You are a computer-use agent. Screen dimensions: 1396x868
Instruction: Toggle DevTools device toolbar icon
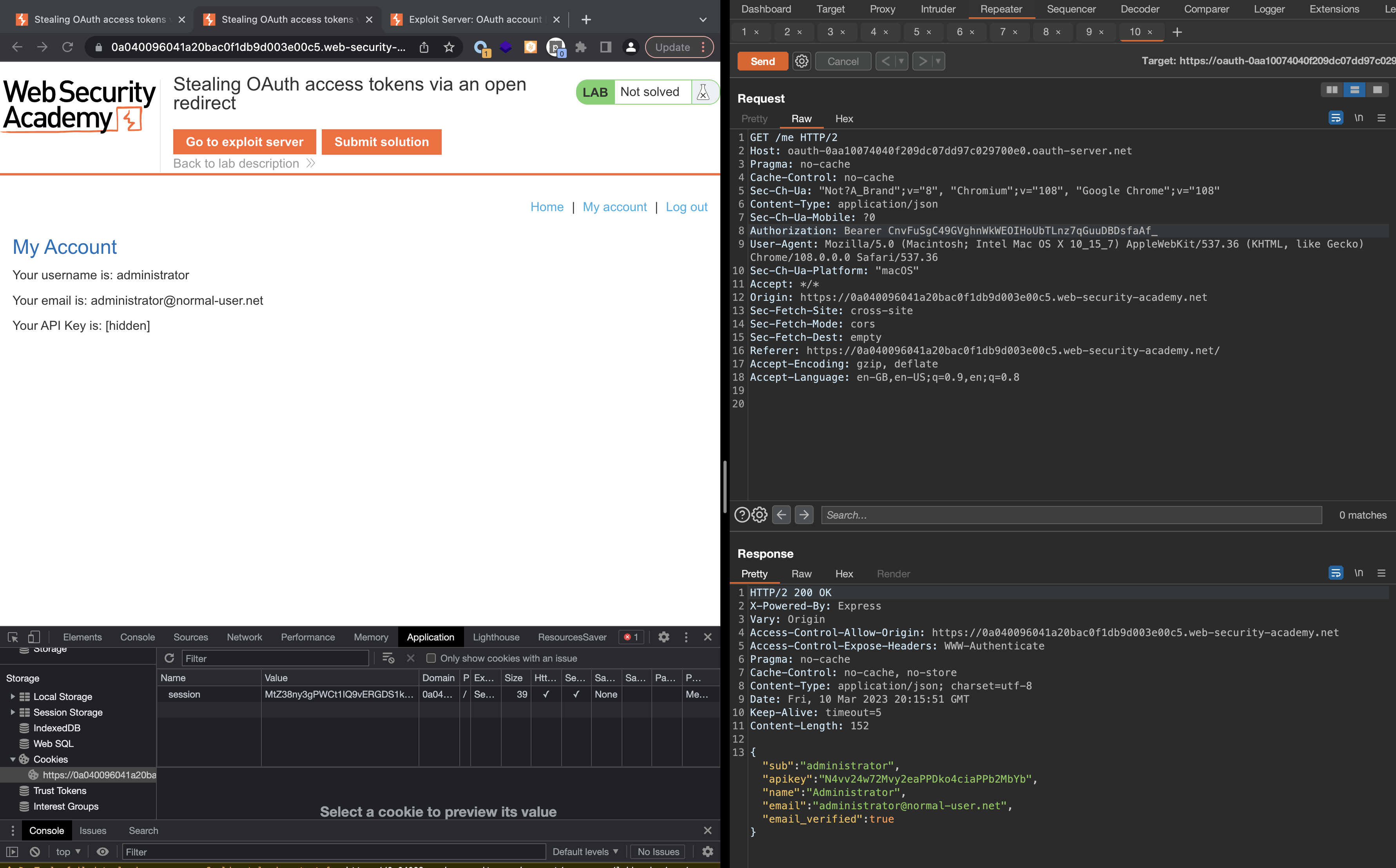coord(34,637)
